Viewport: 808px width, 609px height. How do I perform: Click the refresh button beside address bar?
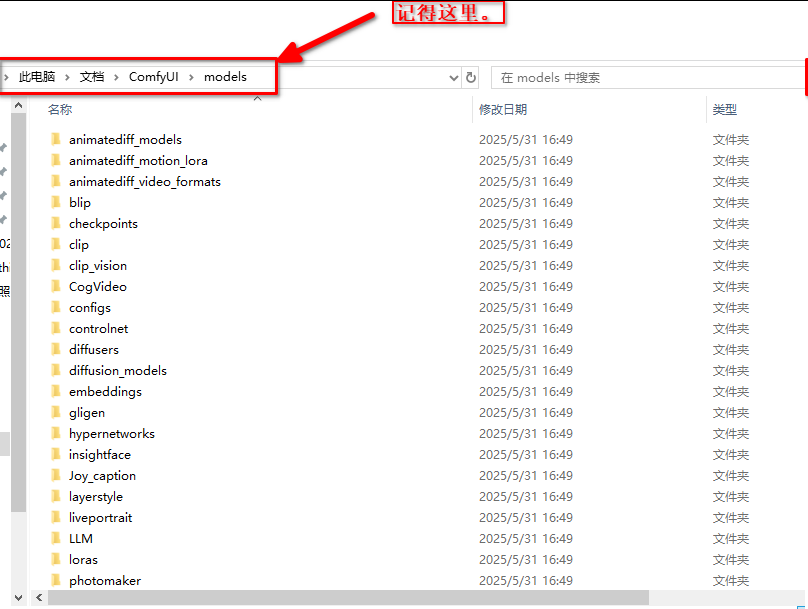point(471,77)
